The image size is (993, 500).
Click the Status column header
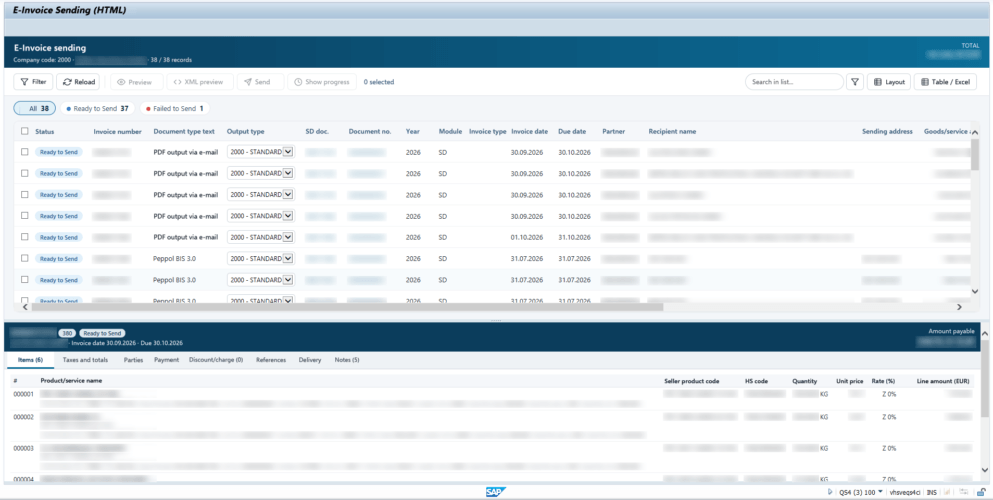tap(44, 131)
